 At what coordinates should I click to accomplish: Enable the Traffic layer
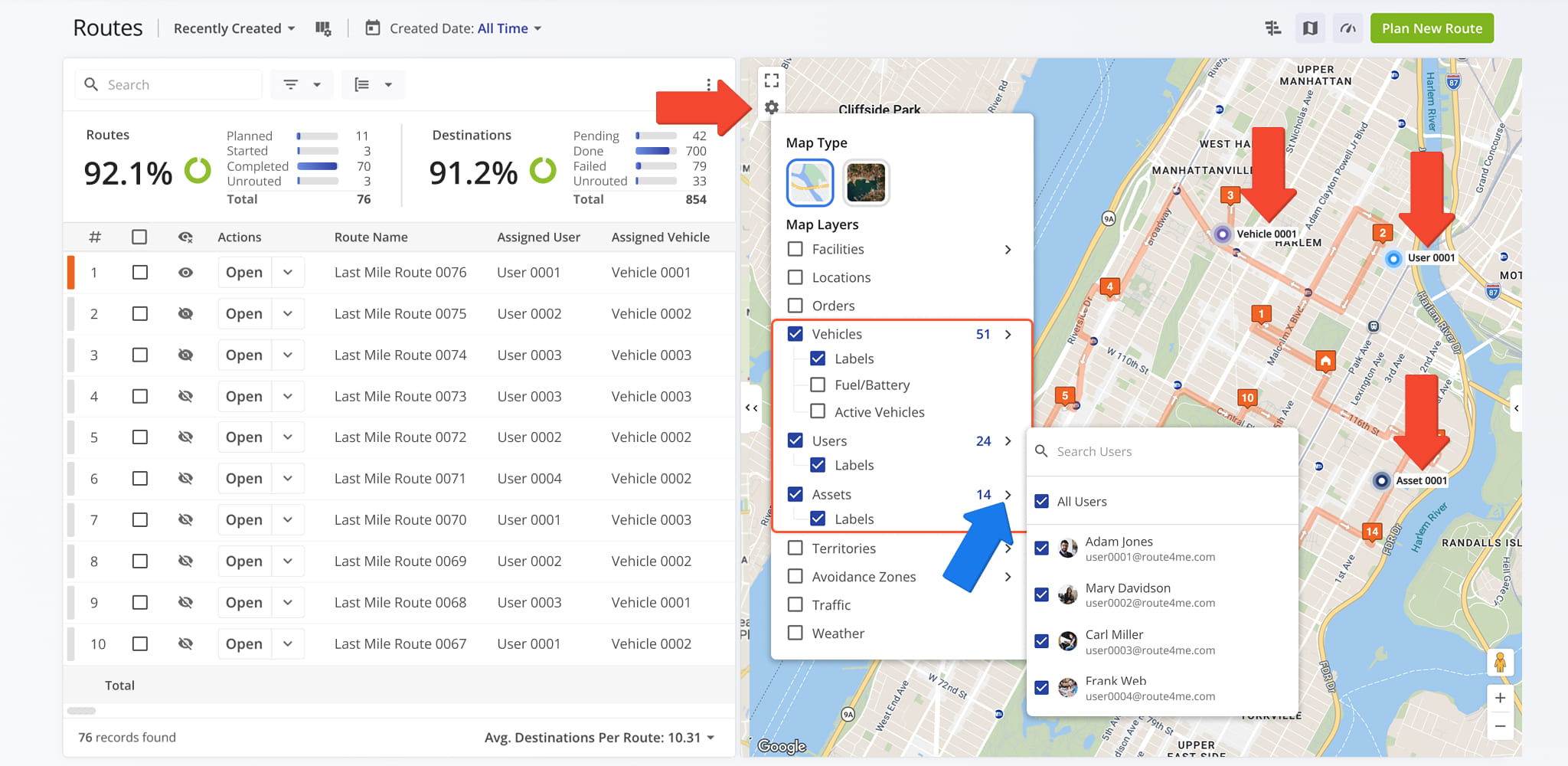pyautogui.click(x=795, y=604)
